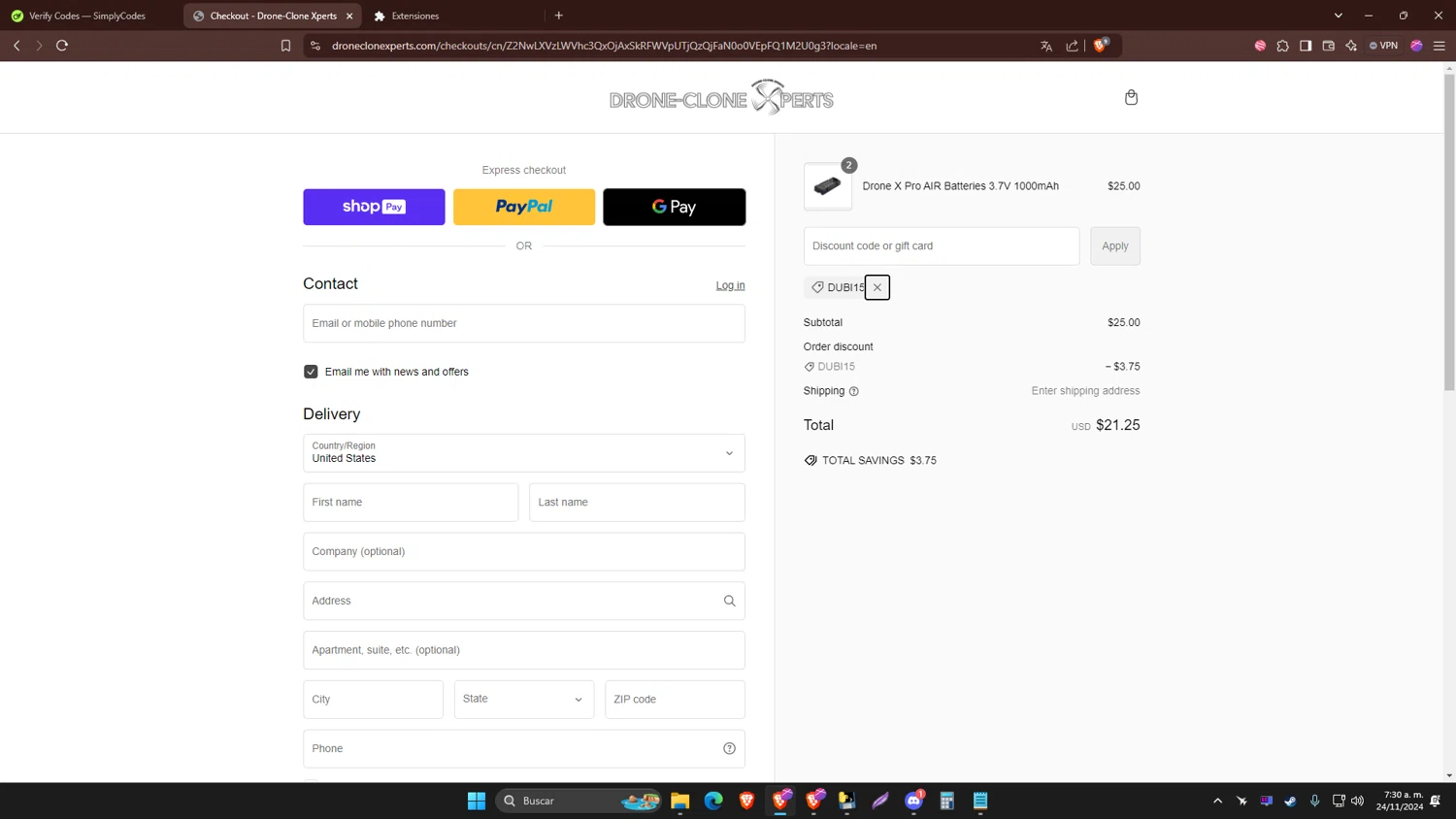Remove the DUBI15 discount code

pos(877,287)
